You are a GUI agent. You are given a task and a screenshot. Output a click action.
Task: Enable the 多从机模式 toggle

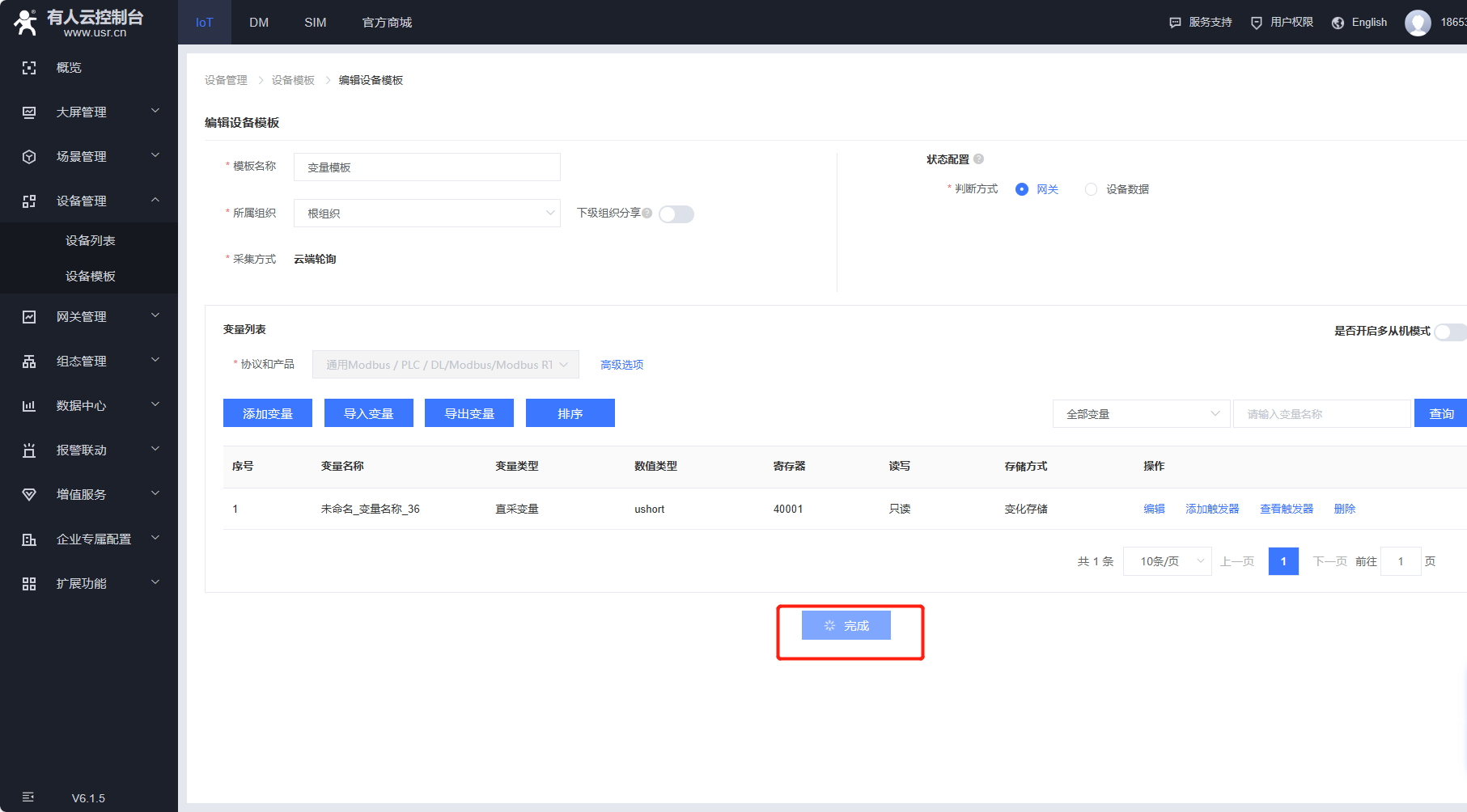pyautogui.click(x=1448, y=332)
